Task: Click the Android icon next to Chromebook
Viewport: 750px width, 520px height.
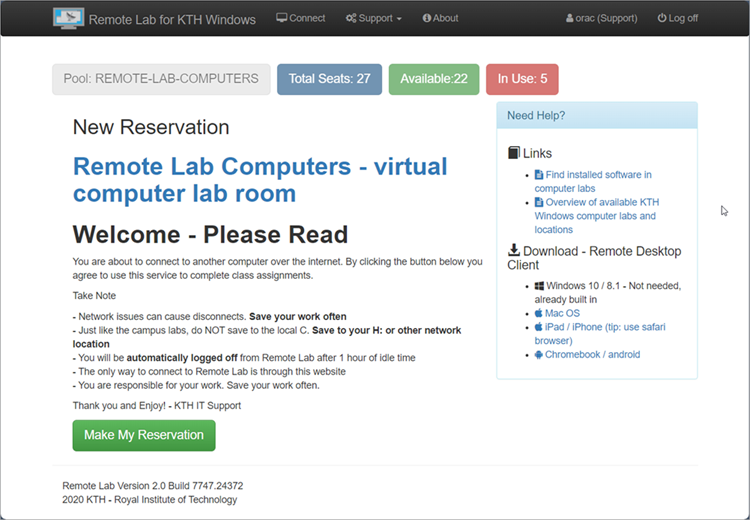Action: click(x=539, y=354)
